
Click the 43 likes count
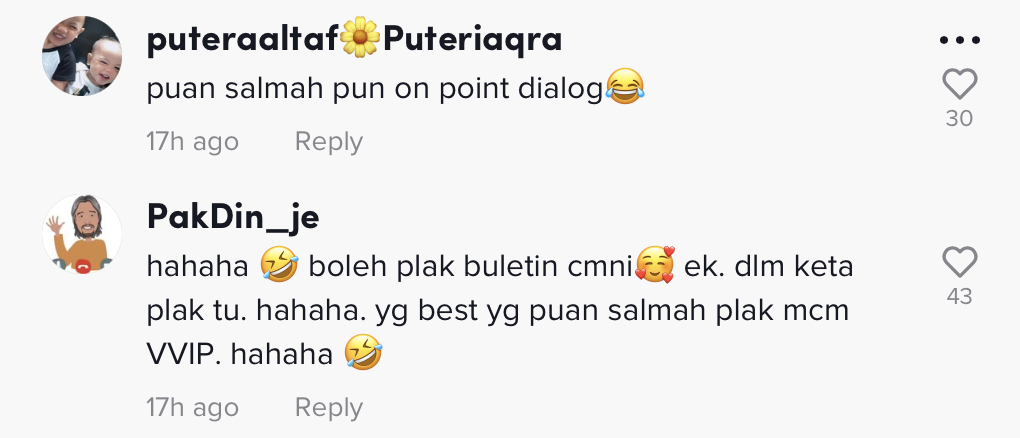960,296
